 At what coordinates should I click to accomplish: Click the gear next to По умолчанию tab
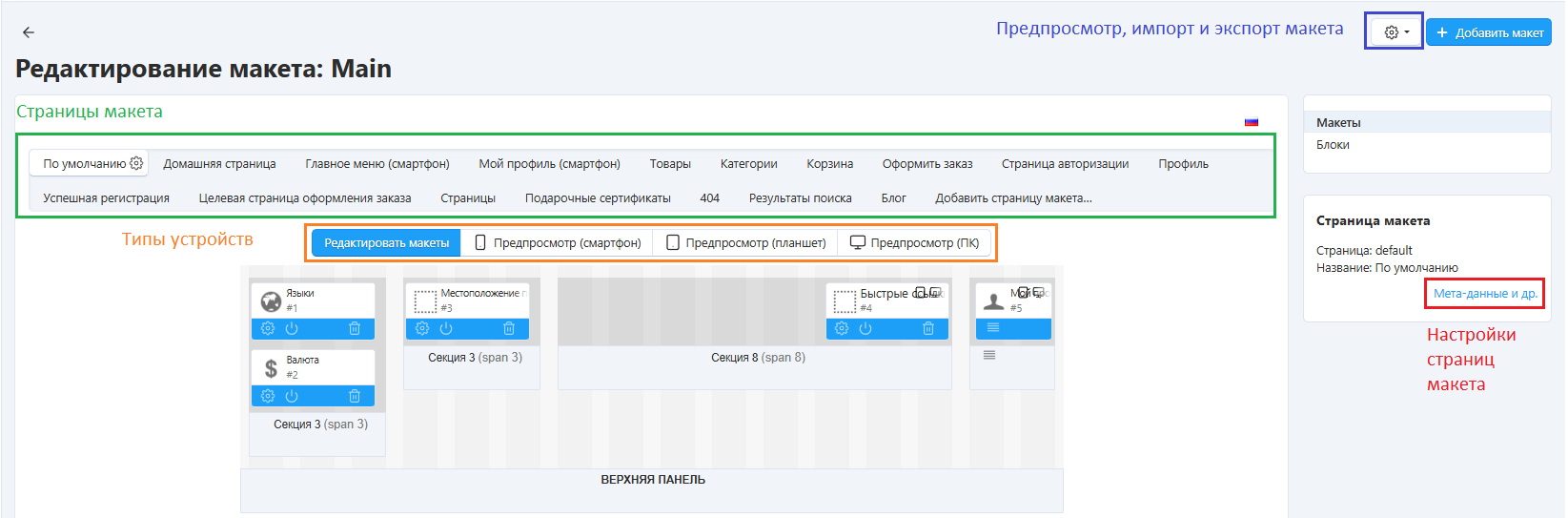click(136, 163)
